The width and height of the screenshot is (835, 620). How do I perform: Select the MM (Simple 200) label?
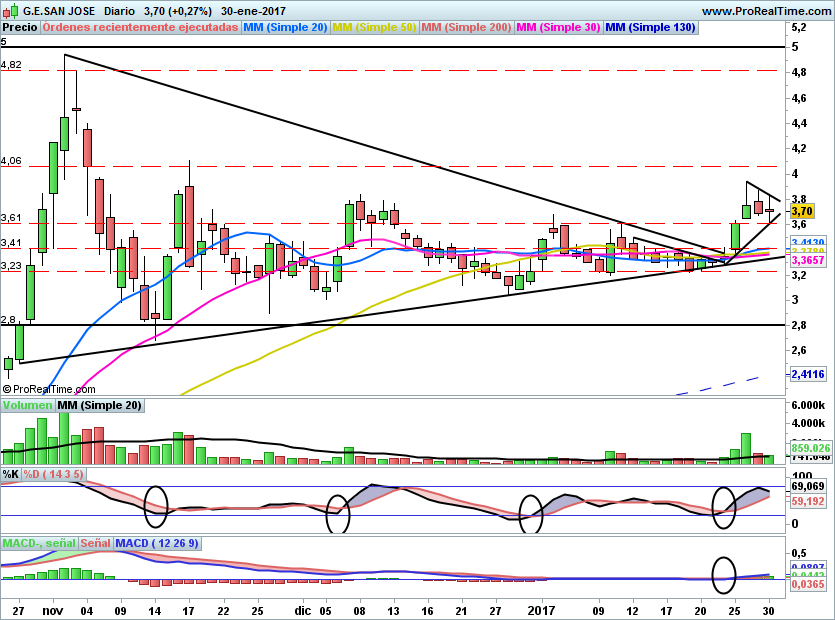(x=466, y=27)
